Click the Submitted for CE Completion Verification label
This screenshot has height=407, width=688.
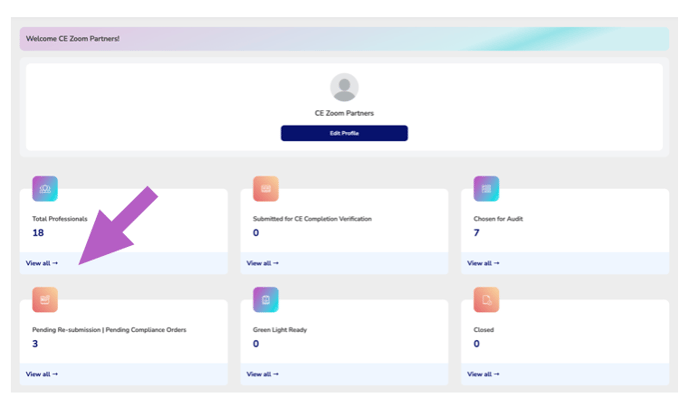point(312,219)
